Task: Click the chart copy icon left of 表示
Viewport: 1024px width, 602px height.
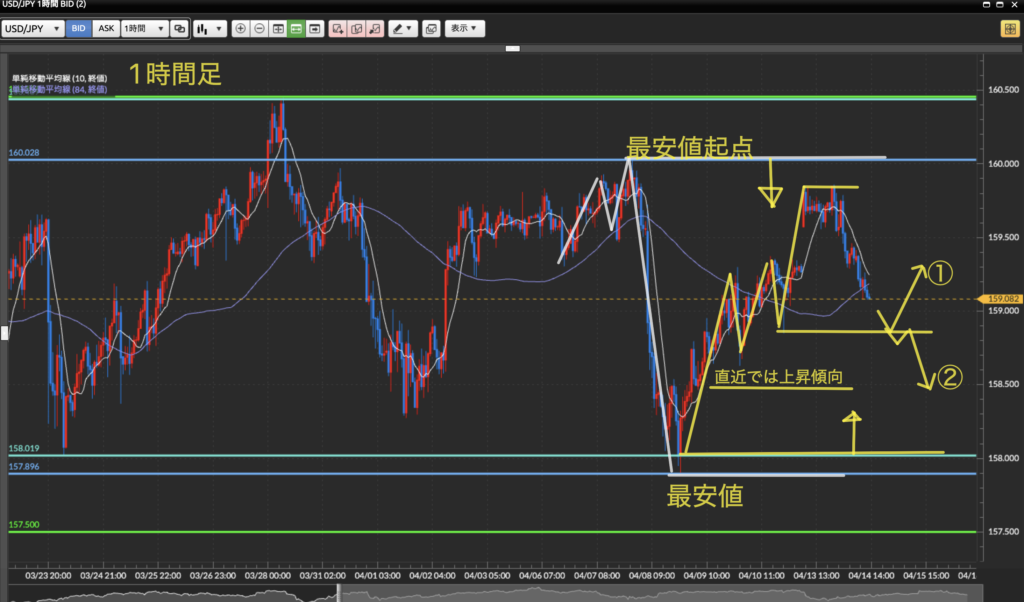Action: tap(431, 29)
